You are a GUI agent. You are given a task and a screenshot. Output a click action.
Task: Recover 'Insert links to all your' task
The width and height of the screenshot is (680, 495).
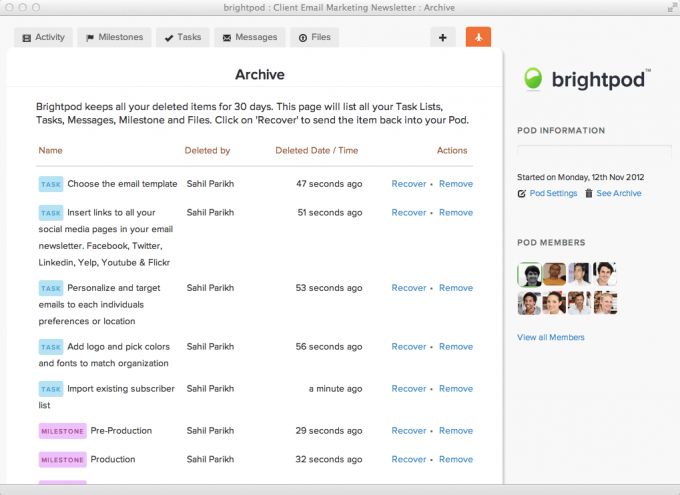click(x=409, y=213)
